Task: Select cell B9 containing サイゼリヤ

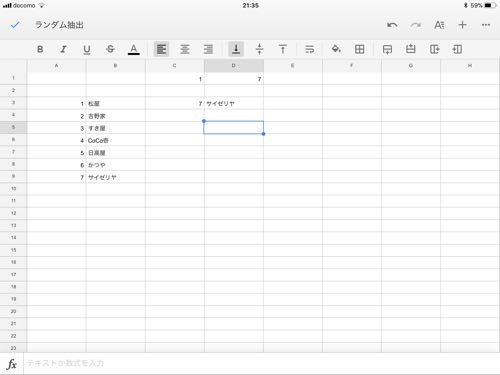Action: (115, 177)
